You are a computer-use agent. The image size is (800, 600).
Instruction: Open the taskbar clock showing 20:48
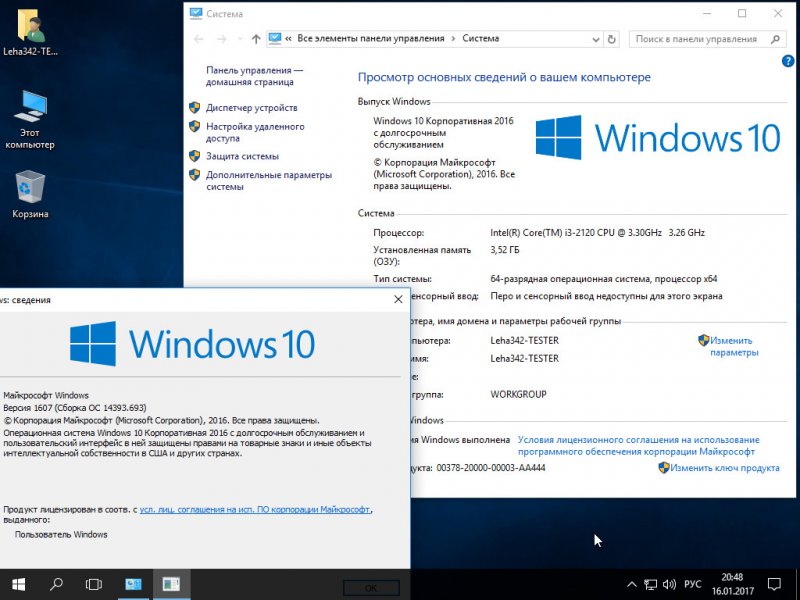point(733,585)
